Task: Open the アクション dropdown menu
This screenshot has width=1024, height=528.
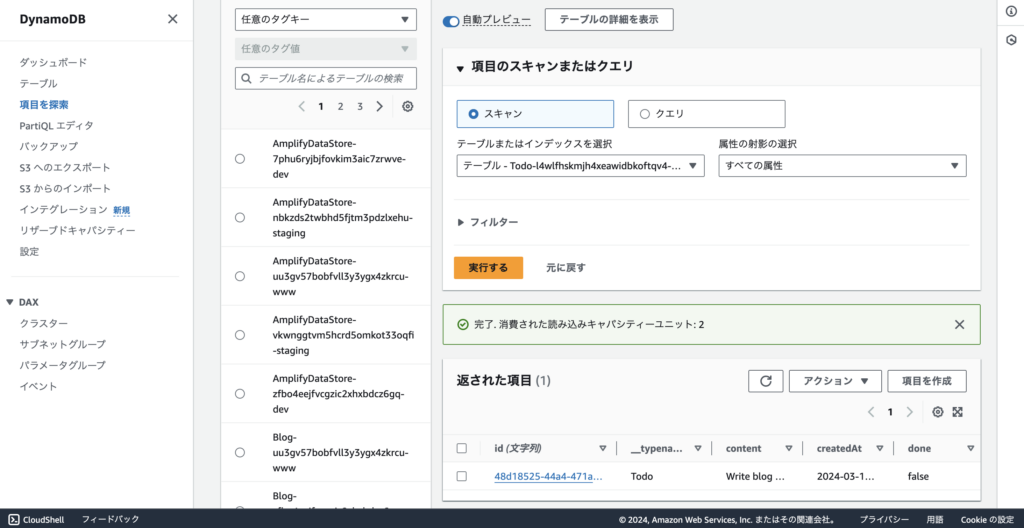Action: tap(835, 381)
